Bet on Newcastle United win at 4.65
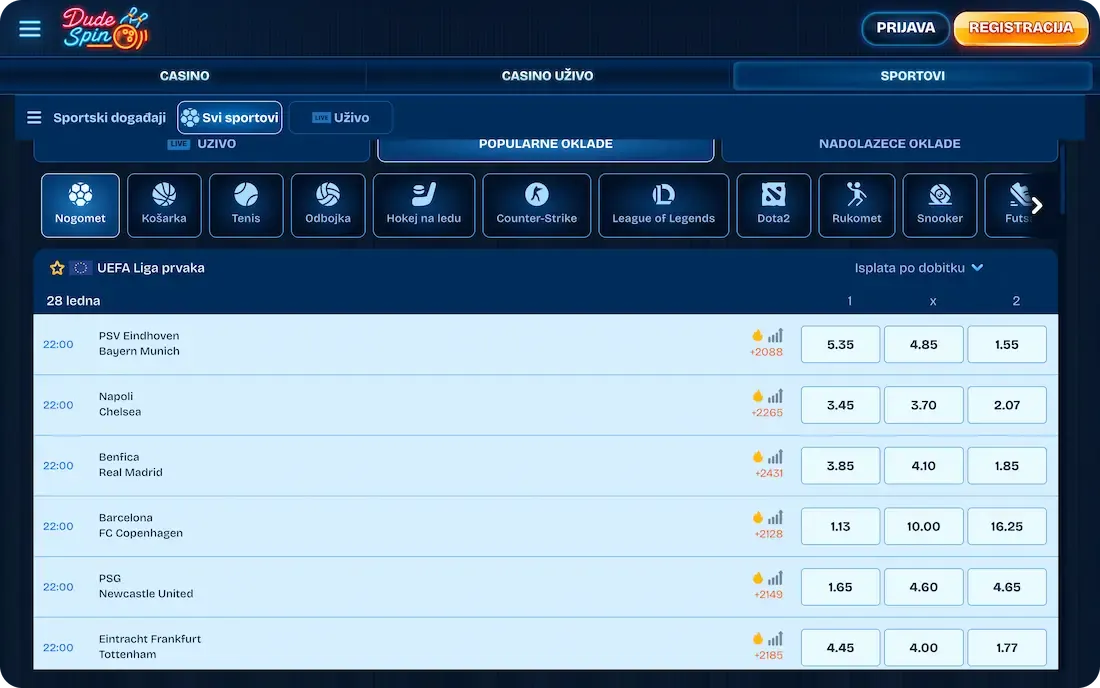The width and height of the screenshot is (1100, 688). click(x=1007, y=587)
